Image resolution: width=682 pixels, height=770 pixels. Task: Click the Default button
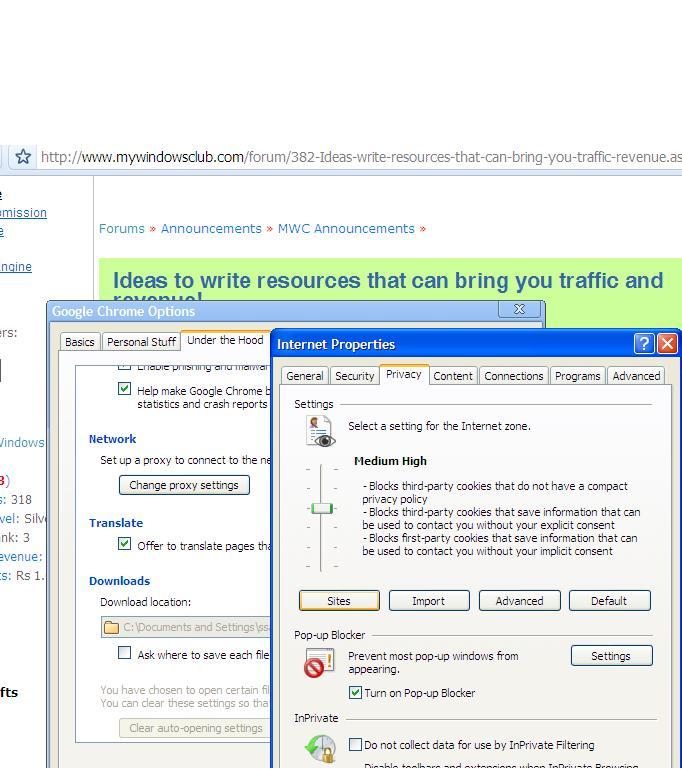609,601
